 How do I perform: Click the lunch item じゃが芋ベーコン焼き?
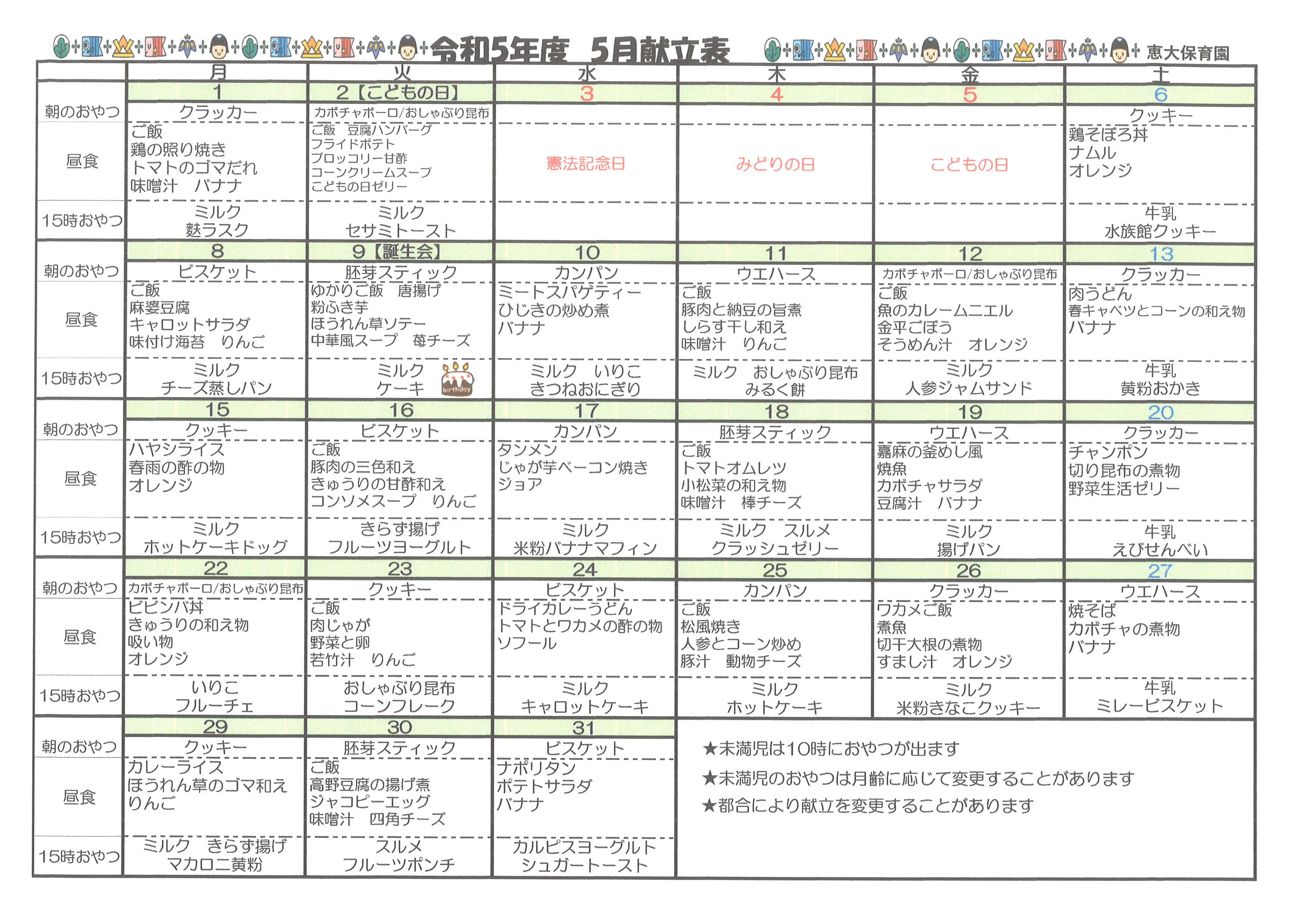click(573, 468)
